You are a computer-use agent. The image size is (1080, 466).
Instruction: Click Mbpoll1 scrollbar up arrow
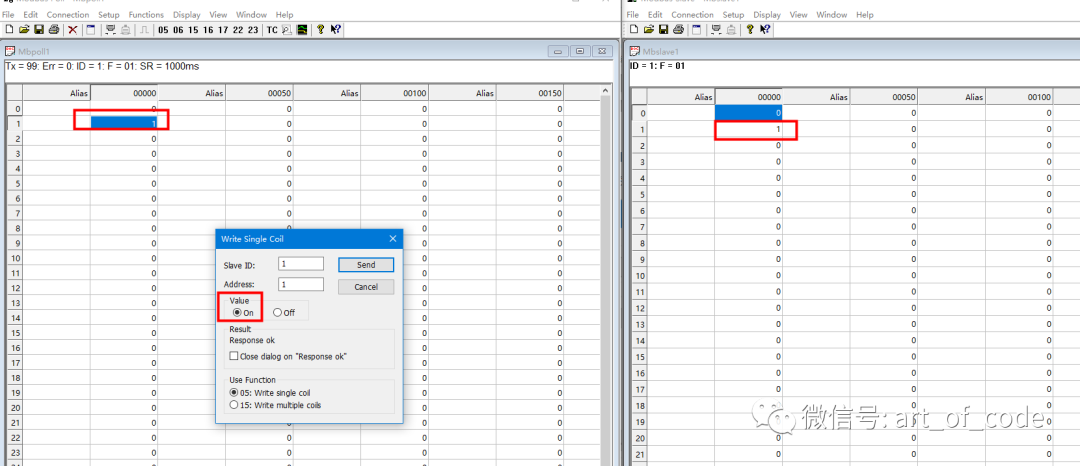coord(605,90)
